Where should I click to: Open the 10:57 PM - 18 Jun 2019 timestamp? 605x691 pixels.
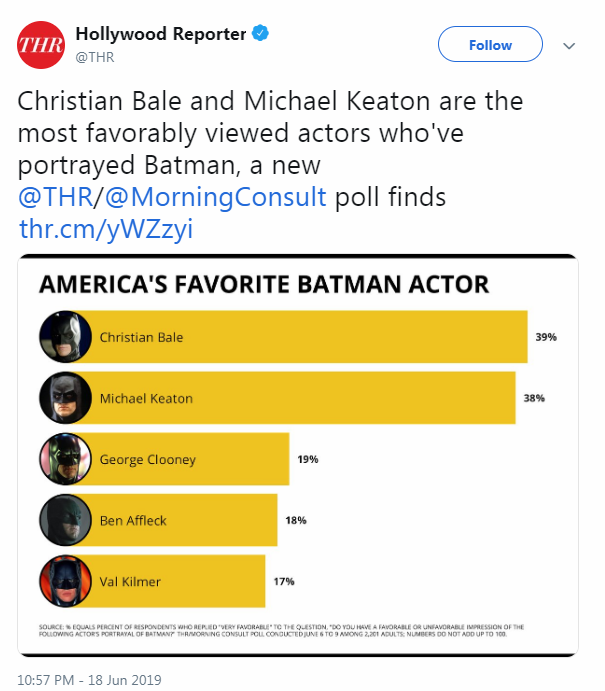tap(89, 680)
